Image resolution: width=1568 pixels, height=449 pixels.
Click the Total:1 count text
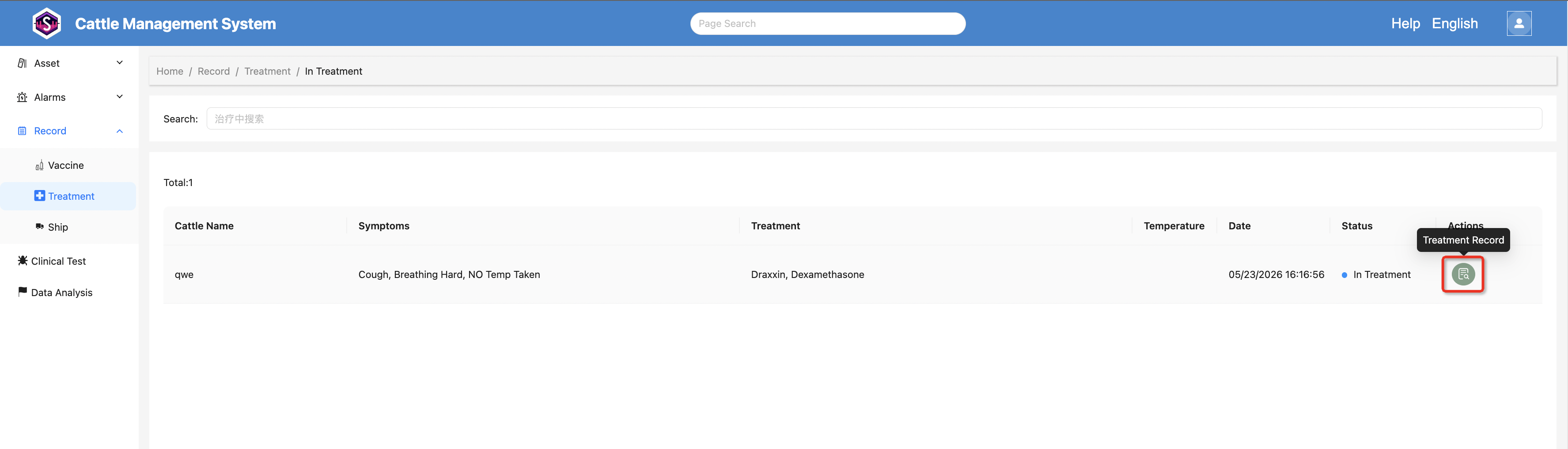pos(178,182)
